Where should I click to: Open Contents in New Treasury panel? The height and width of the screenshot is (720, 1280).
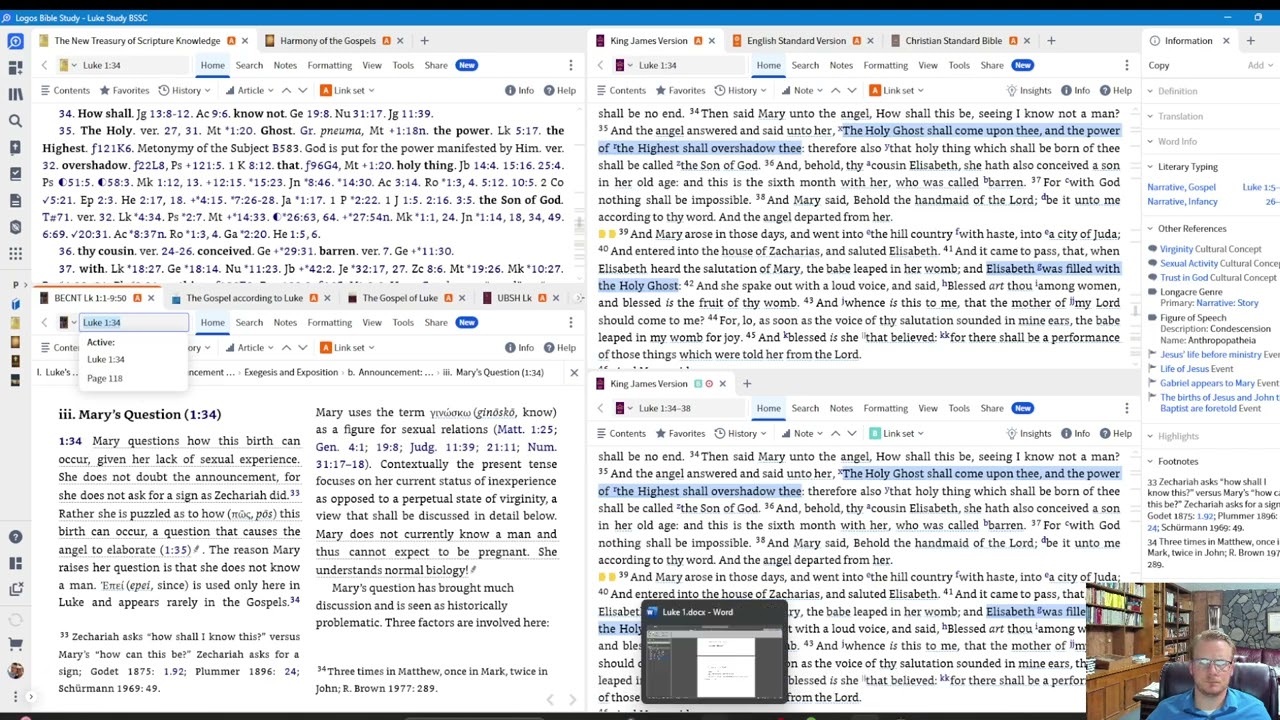pos(65,90)
